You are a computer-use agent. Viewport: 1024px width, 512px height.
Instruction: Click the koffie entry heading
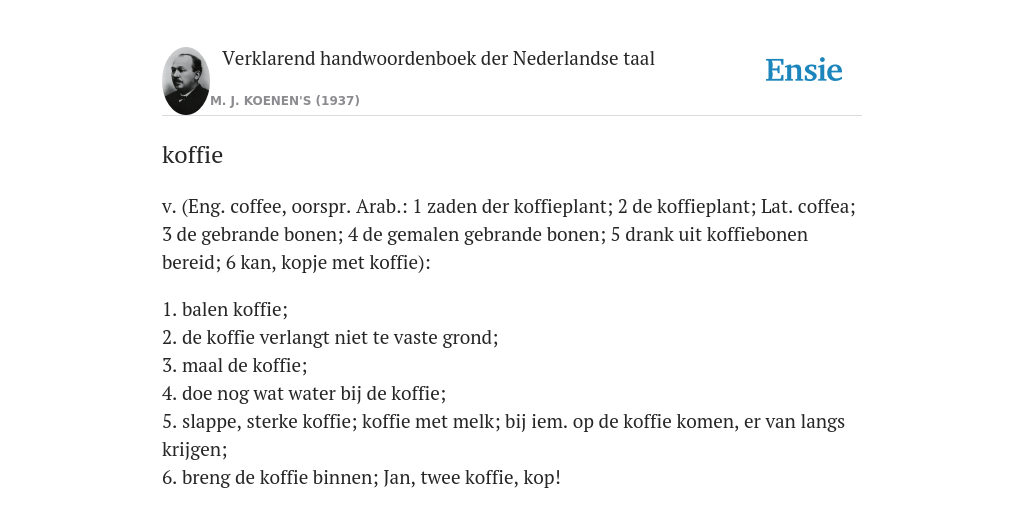[192, 155]
